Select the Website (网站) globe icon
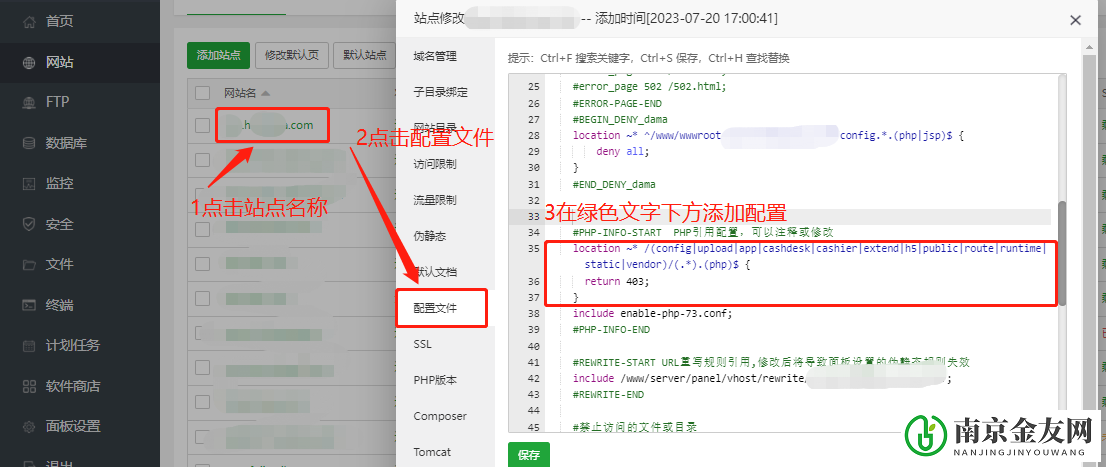The width and height of the screenshot is (1106, 467). coord(27,62)
